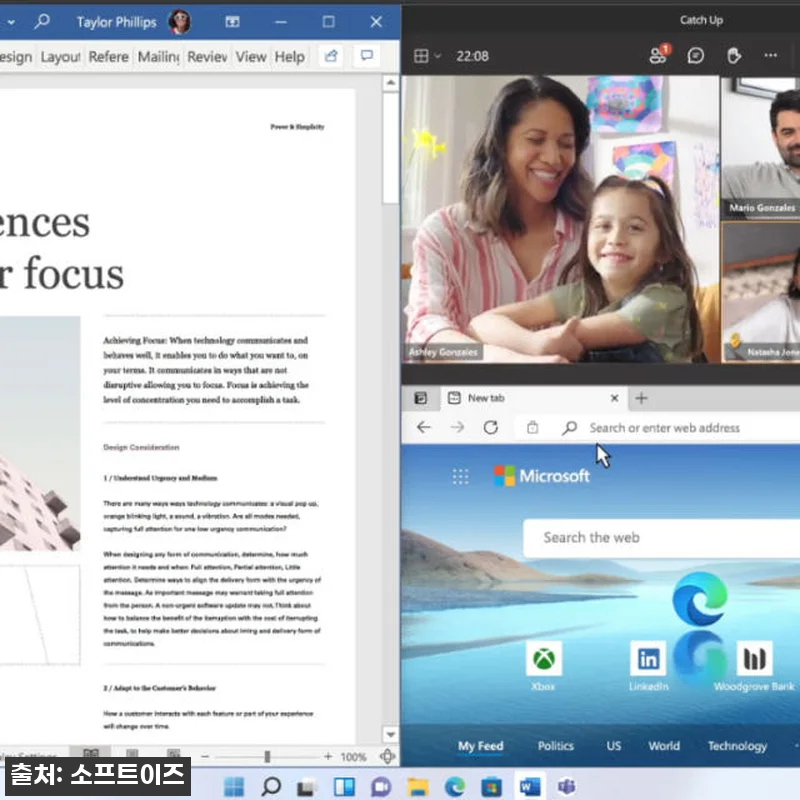The height and width of the screenshot is (800, 800).
Task: Open the Mailings tab in Word
Action: (x=158, y=57)
